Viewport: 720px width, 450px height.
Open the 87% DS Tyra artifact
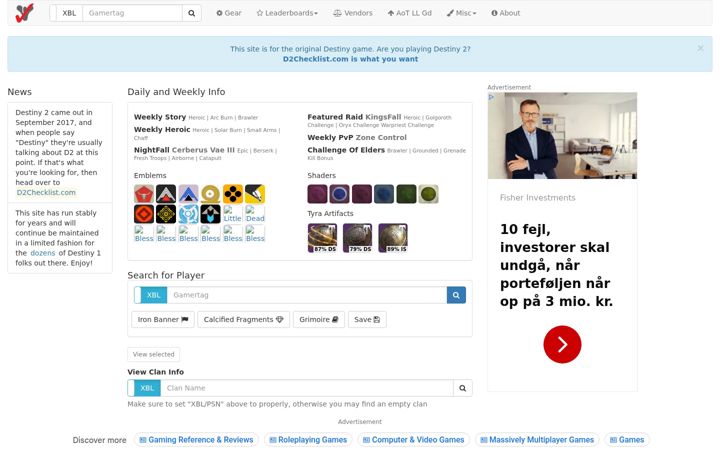point(322,238)
